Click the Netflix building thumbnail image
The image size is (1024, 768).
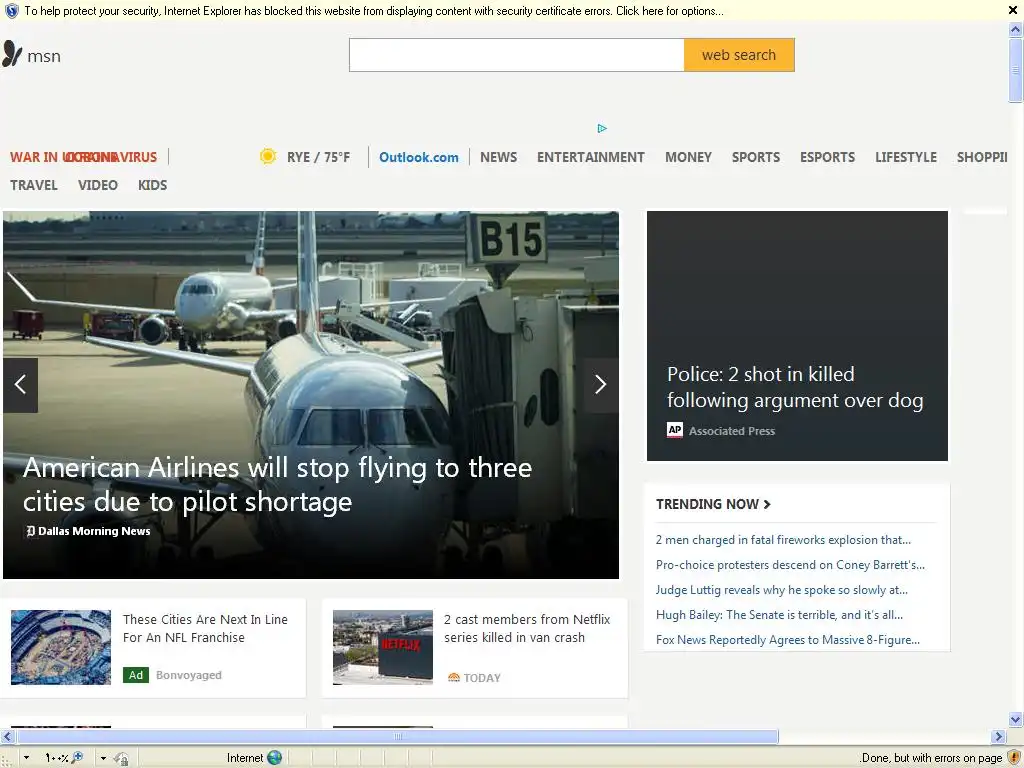coord(383,647)
